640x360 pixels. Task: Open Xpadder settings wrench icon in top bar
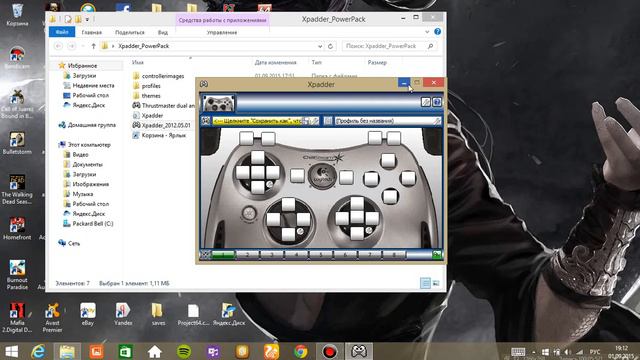pos(426,102)
